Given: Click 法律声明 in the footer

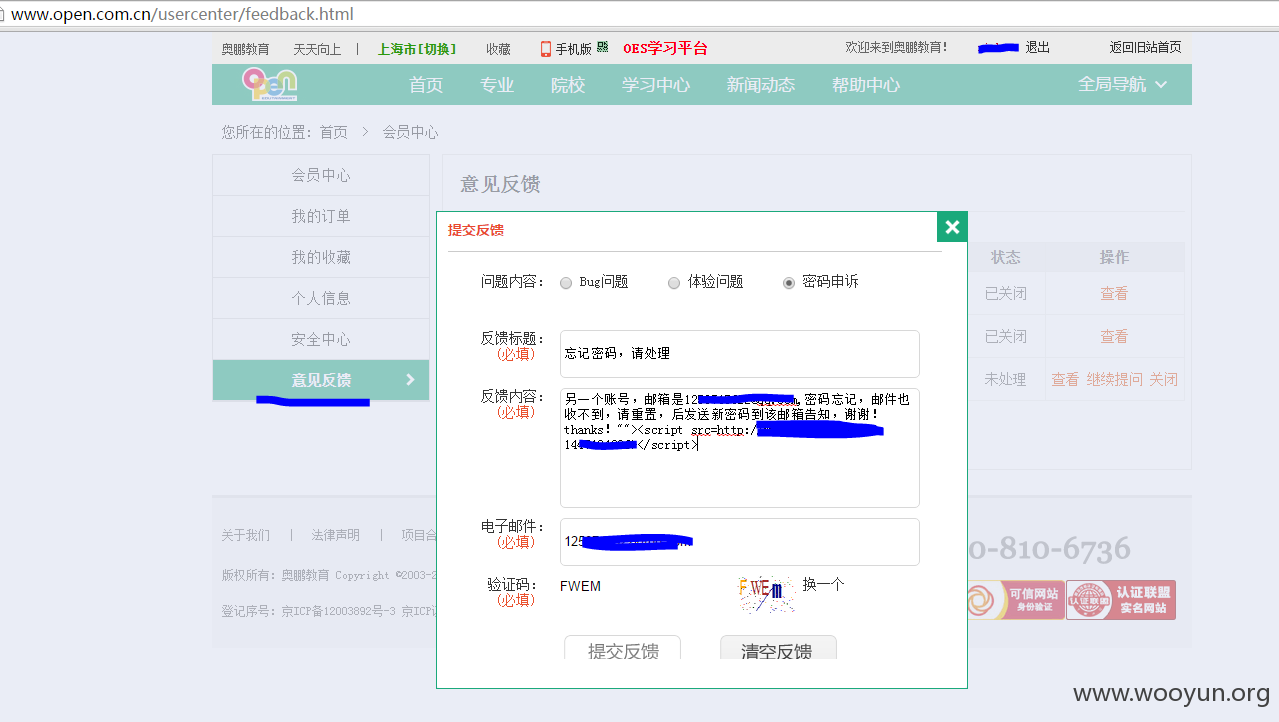Looking at the screenshot, I should coord(335,535).
